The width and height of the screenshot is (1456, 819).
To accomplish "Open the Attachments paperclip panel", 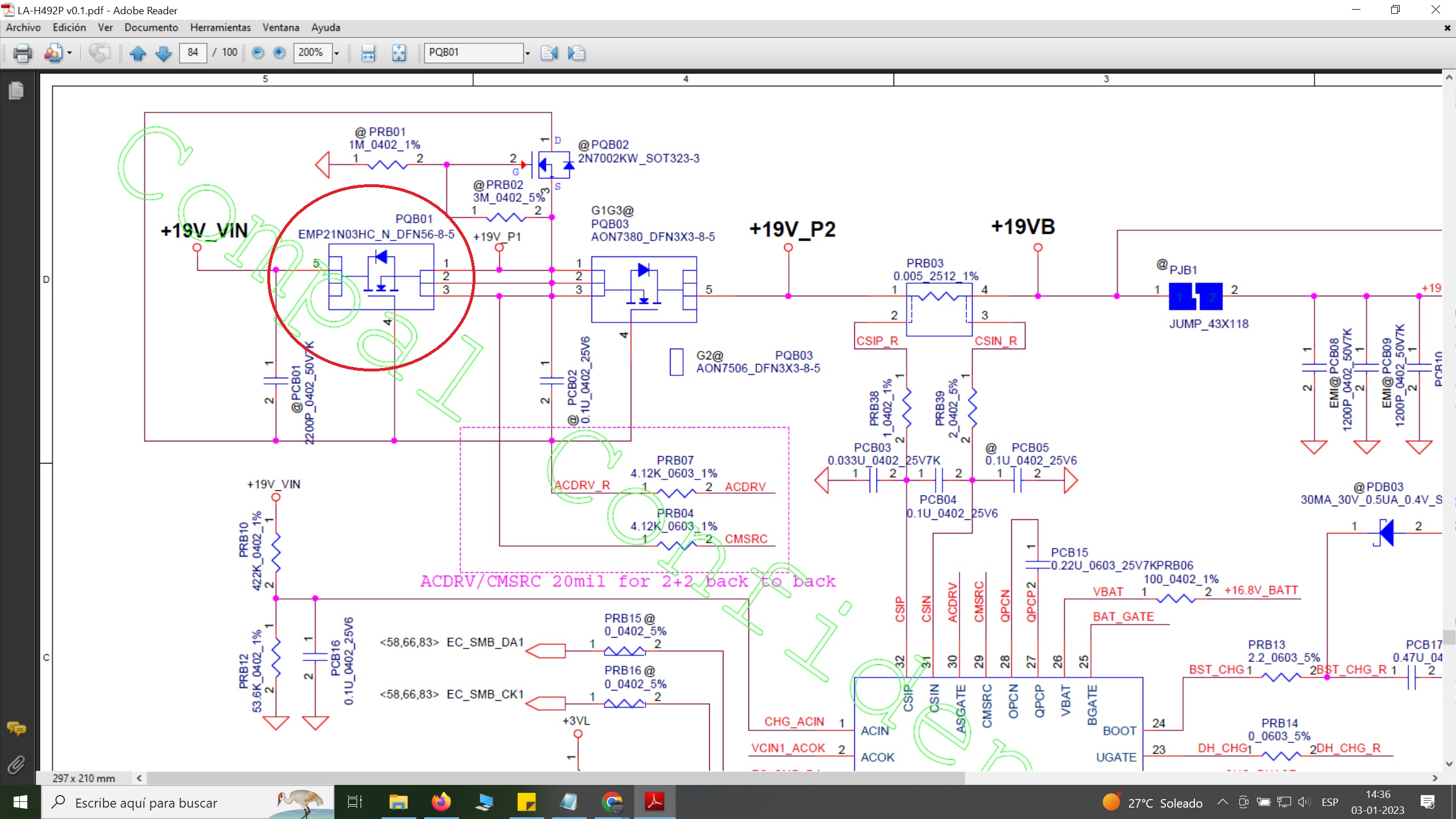I will [16, 764].
